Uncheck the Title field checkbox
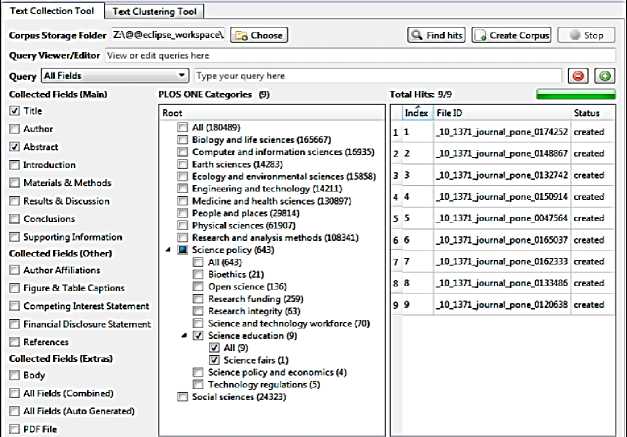This screenshot has width=627, height=437. (14, 111)
